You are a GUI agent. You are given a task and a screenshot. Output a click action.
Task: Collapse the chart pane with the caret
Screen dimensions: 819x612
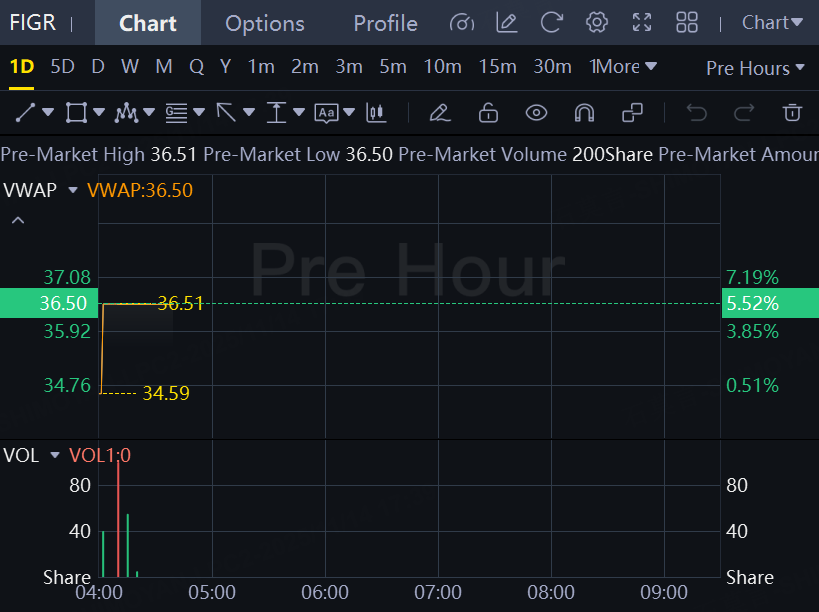tap(18, 220)
